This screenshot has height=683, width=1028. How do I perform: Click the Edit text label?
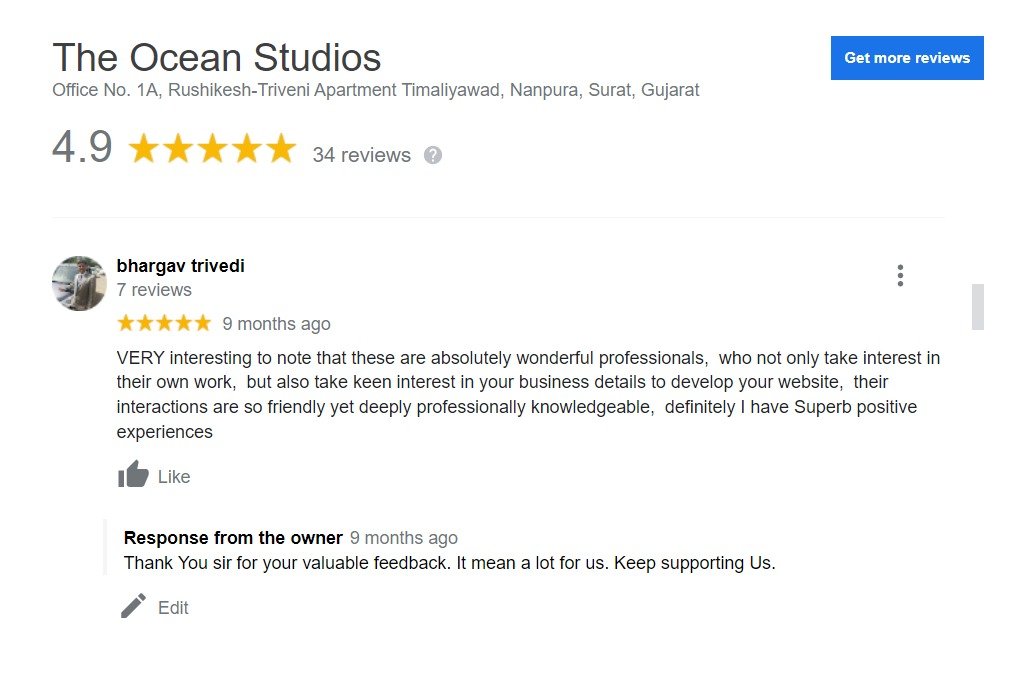pyautogui.click(x=173, y=608)
